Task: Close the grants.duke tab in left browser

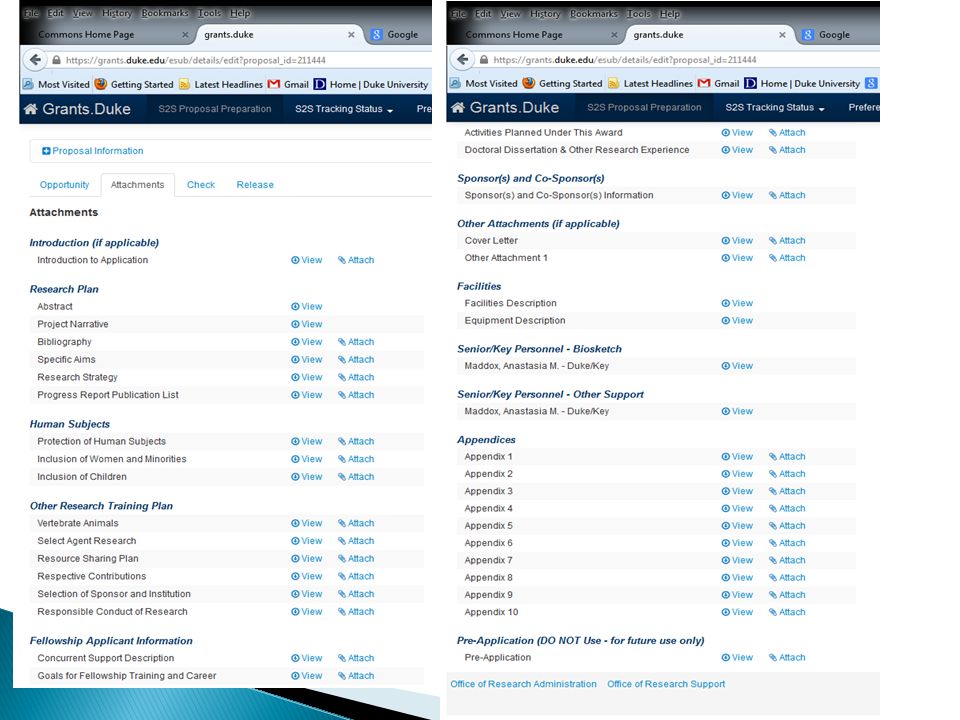Action: (351, 35)
